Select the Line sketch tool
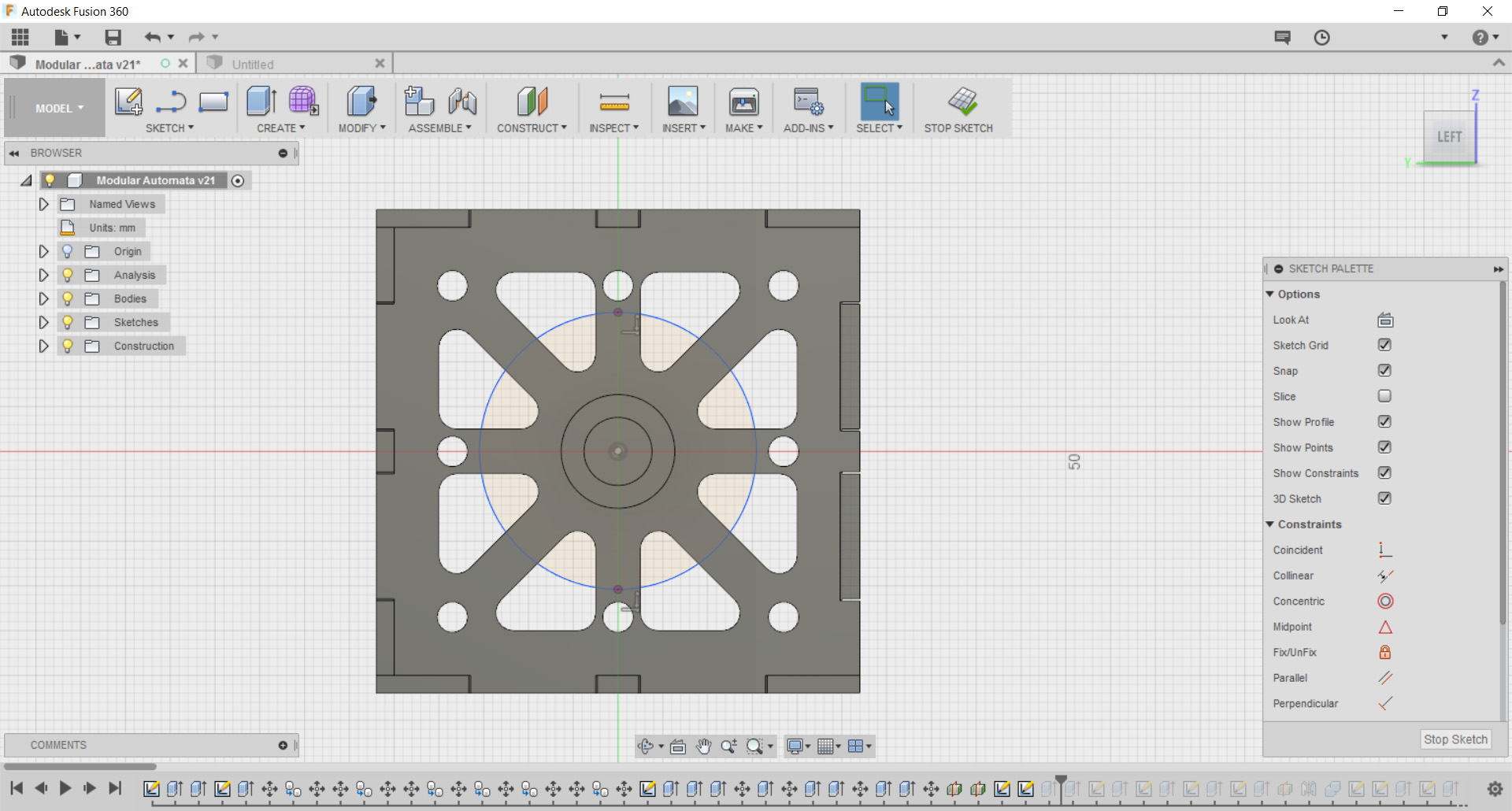This screenshot has width=1512, height=811. coord(171,102)
